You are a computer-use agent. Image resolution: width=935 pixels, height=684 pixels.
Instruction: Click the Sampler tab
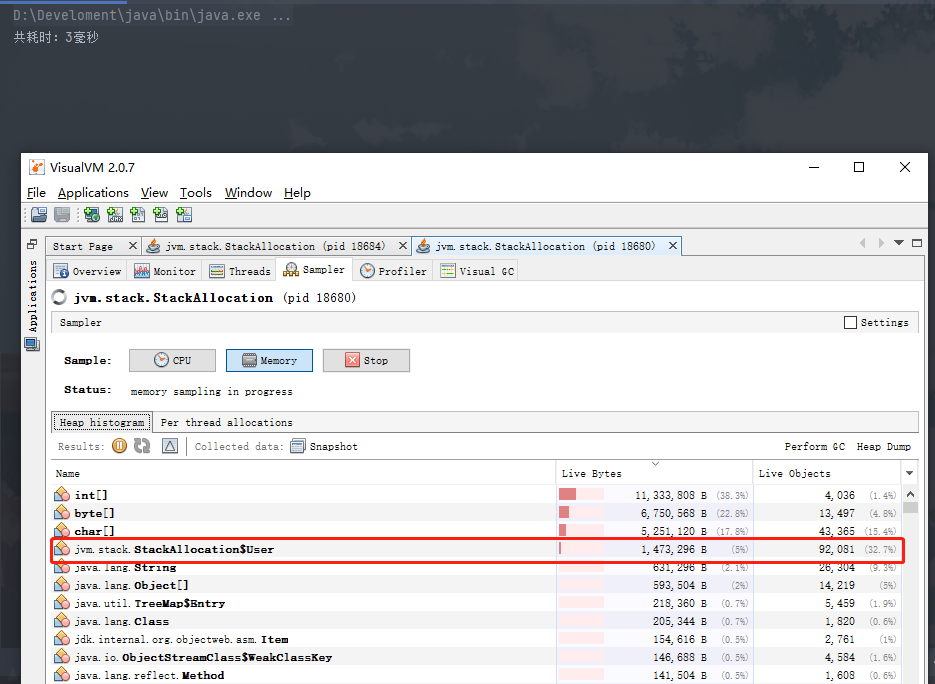[x=315, y=270]
